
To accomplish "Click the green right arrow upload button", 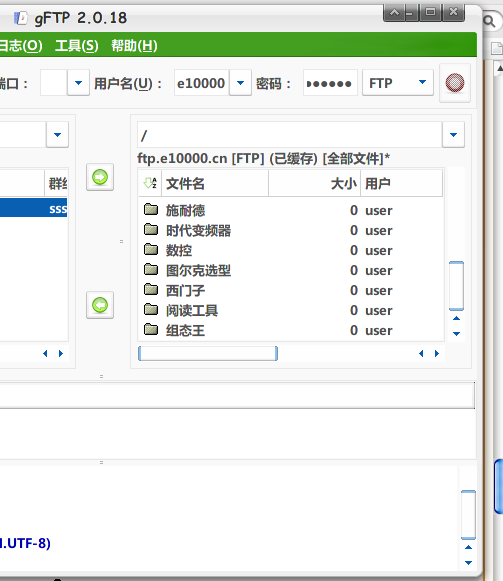I will point(100,177).
